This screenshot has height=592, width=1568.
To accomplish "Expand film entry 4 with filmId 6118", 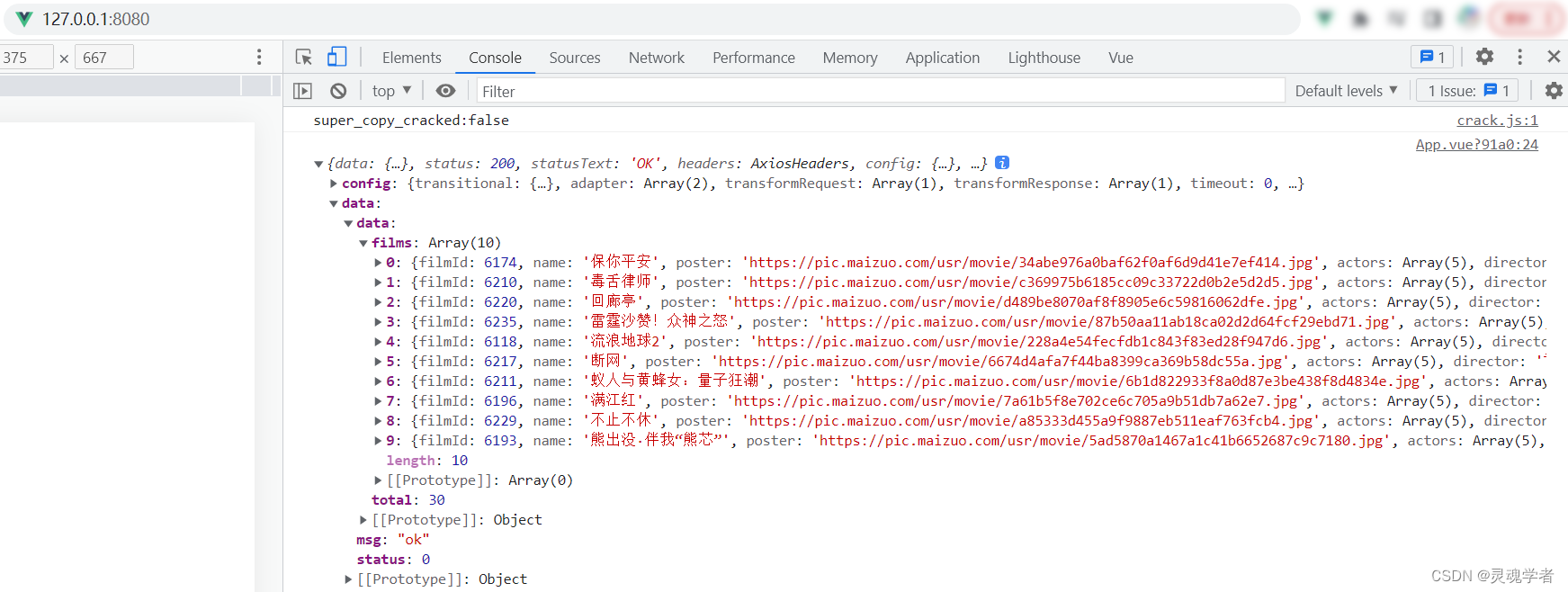I will pos(378,342).
